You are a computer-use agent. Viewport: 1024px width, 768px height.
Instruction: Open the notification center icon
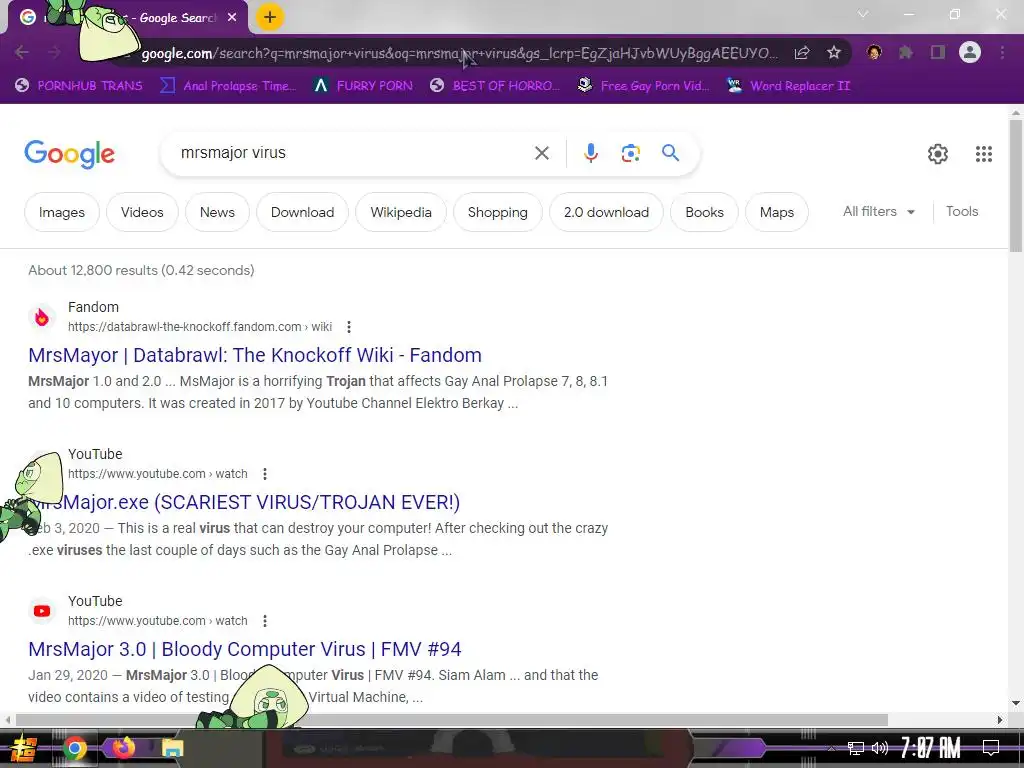[991, 748]
